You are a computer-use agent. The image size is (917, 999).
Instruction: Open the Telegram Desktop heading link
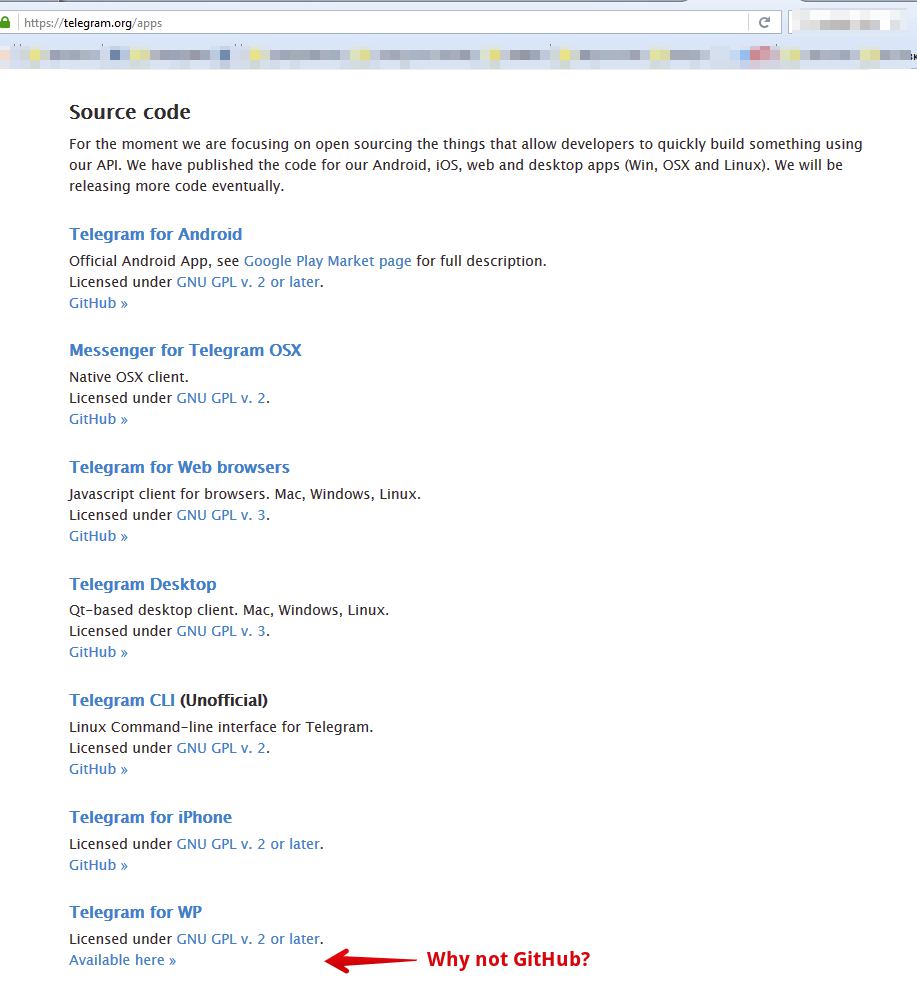[143, 584]
